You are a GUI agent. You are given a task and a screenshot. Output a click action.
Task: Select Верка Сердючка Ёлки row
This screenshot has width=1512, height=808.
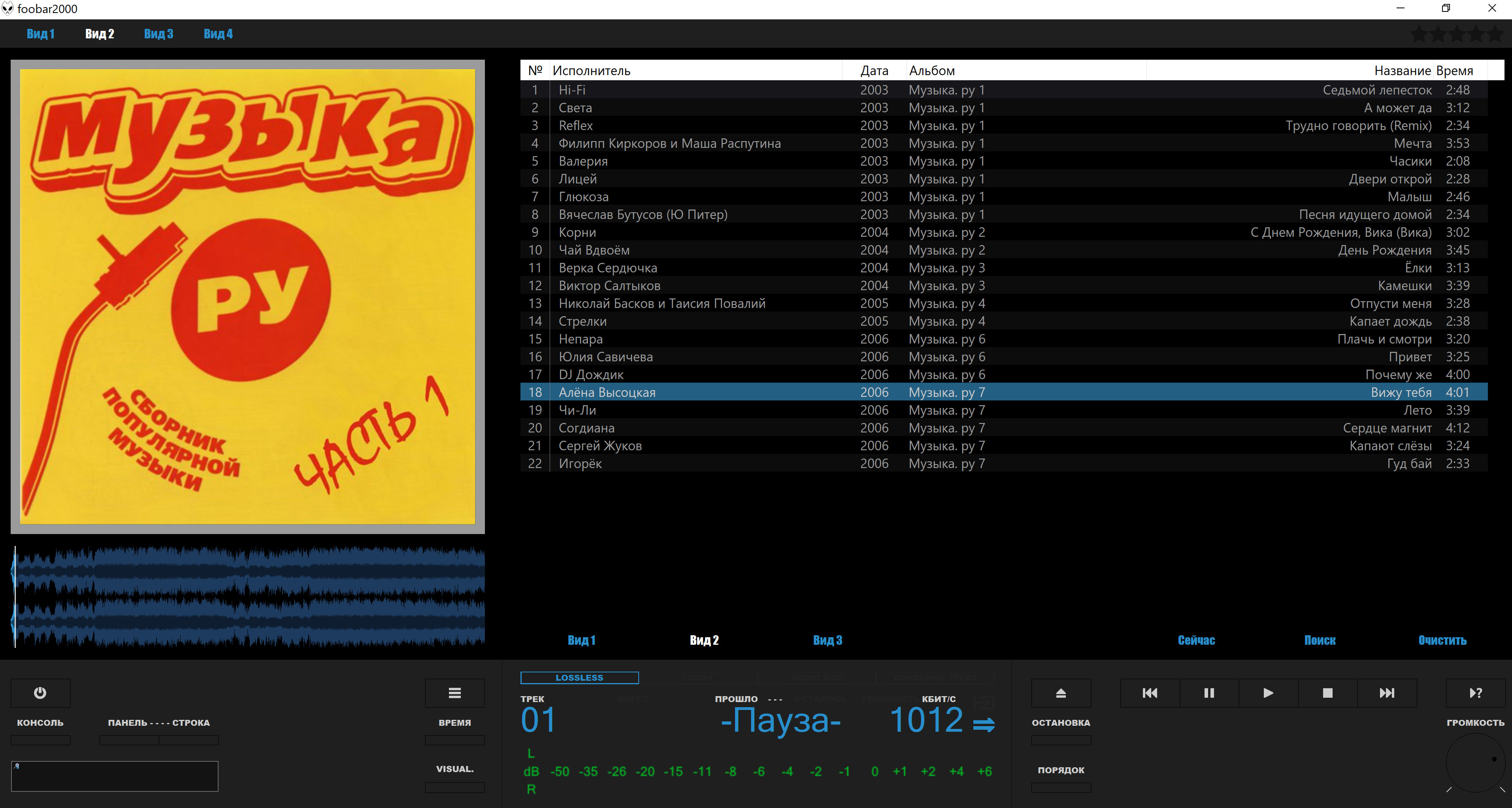point(1004,268)
